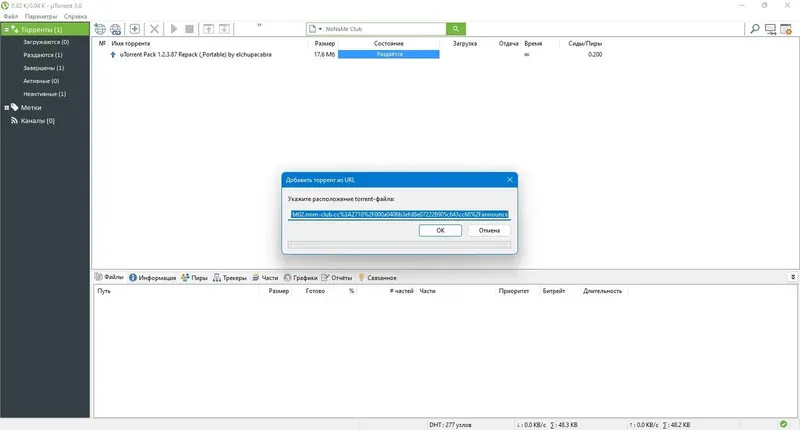Click the move up queue icon
The width and height of the screenshot is (800, 430).
pos(209,29)
